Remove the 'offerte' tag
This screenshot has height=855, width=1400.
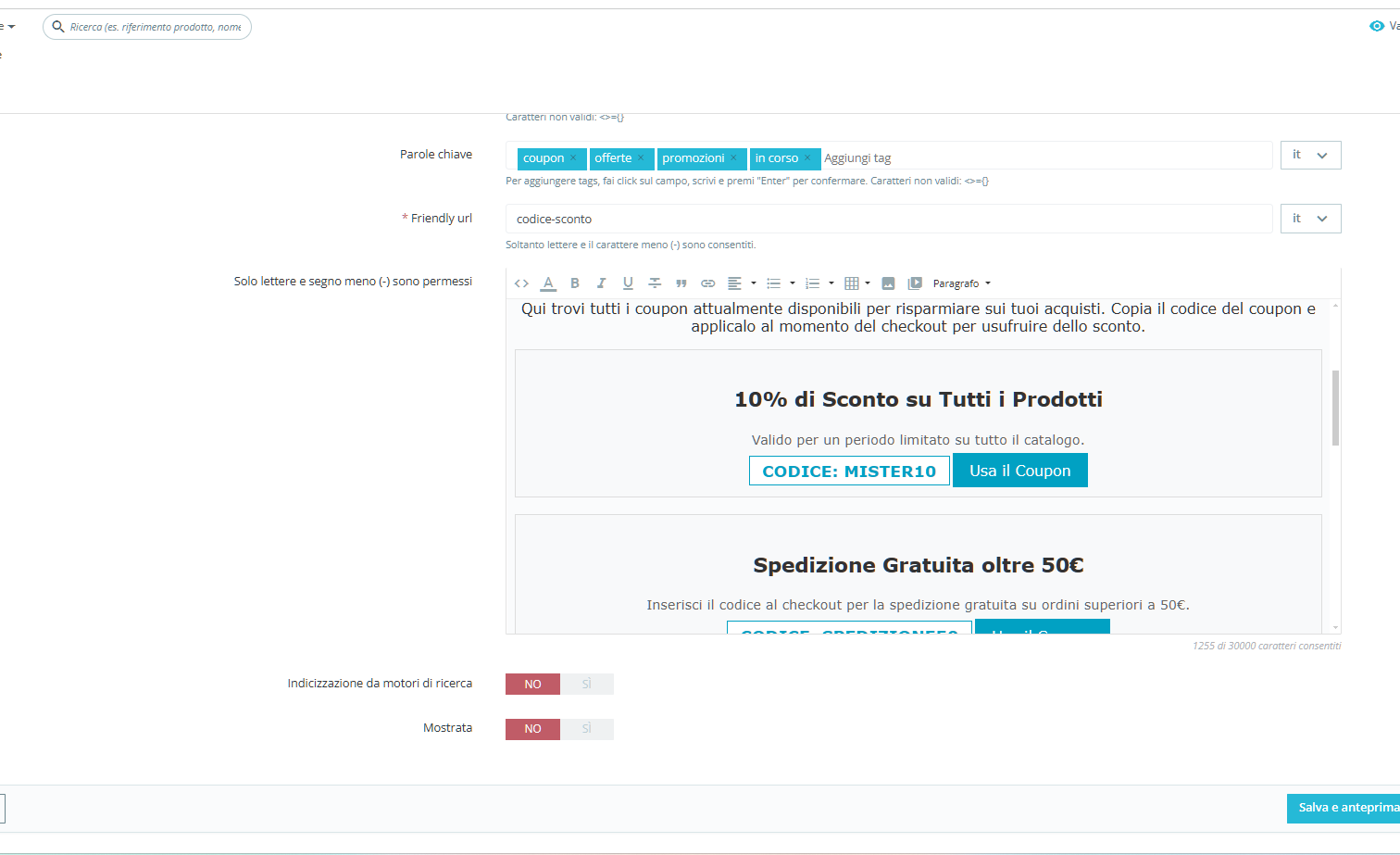coord(641,158)
